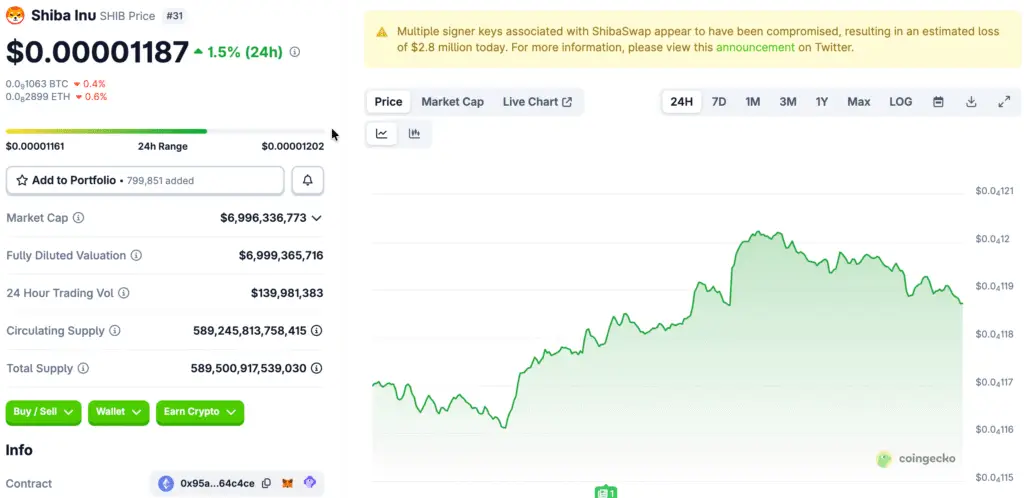Click the $139,981,383 trading volume value
This screenshot has width=1024, height=498.
[287, 294]
